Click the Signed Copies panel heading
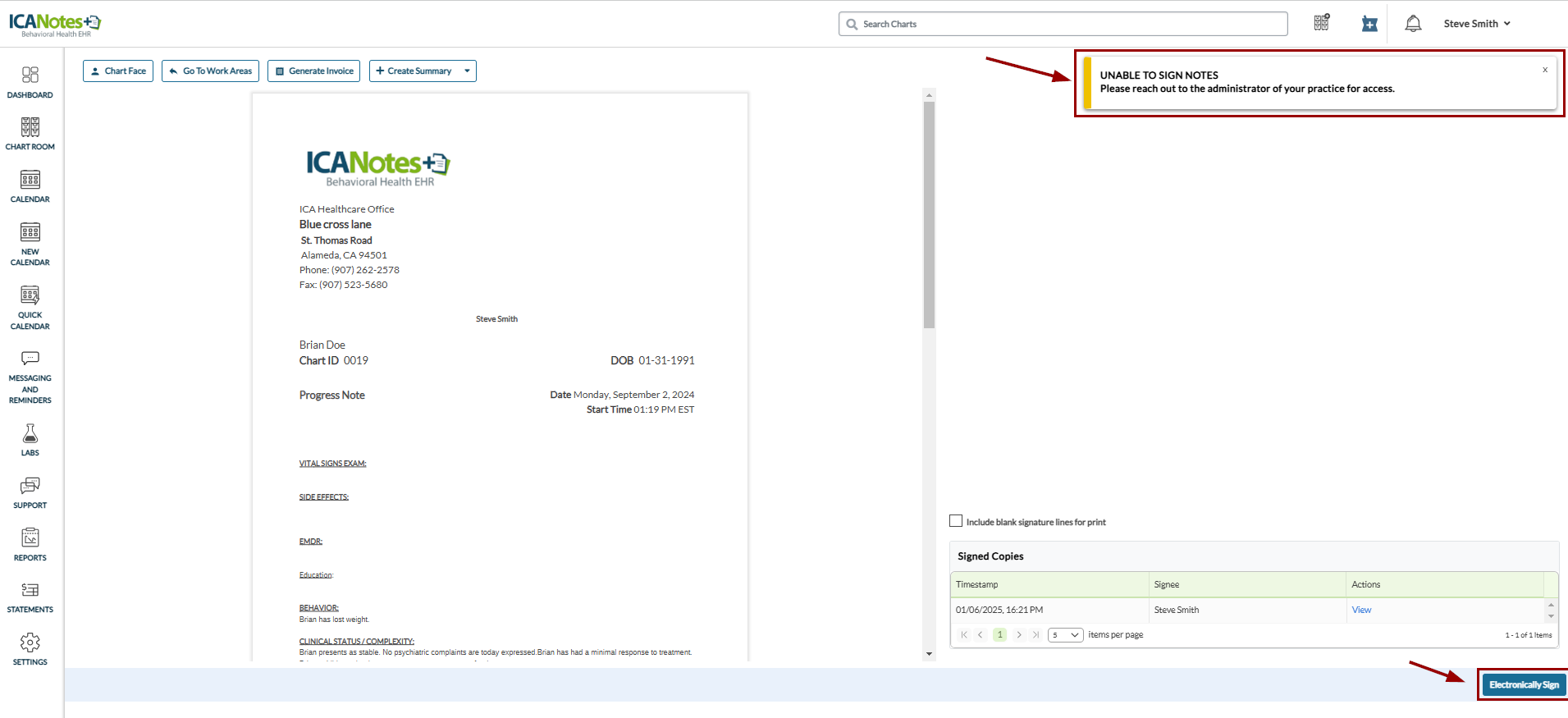 pyautogui.click(x=990, y=556)
